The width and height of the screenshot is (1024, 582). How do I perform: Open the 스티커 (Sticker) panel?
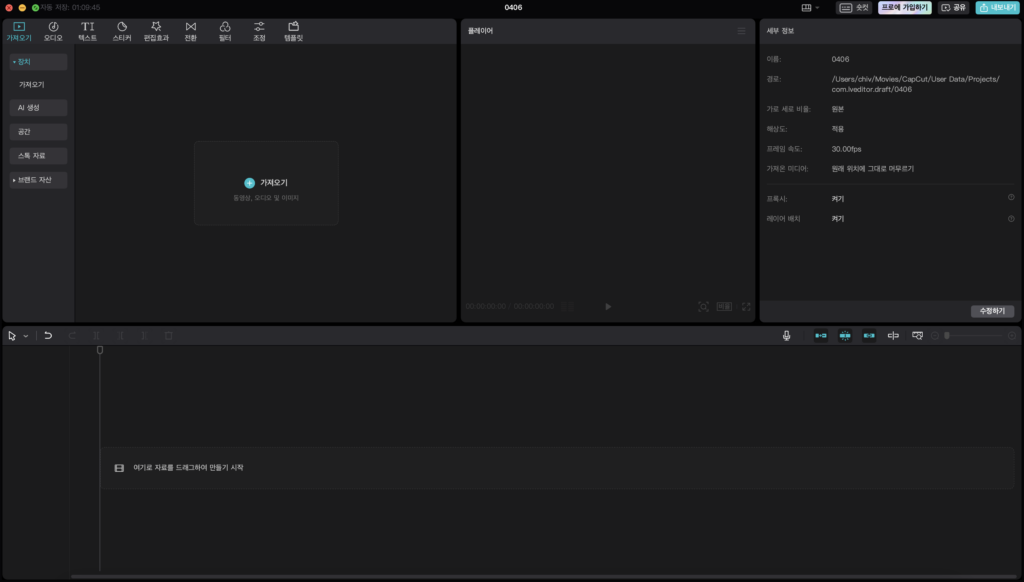click(x=122, y=31)
